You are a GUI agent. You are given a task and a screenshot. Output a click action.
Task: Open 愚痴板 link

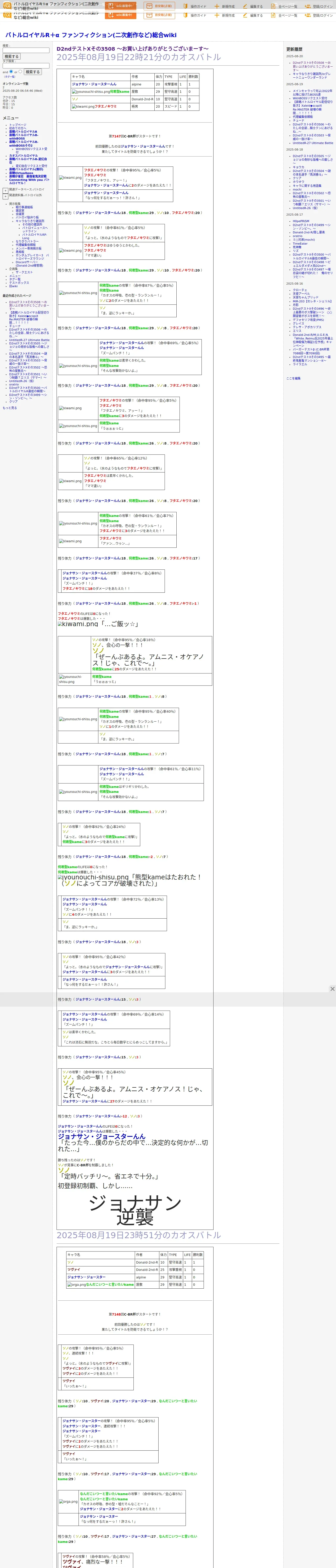pos(20,251)
